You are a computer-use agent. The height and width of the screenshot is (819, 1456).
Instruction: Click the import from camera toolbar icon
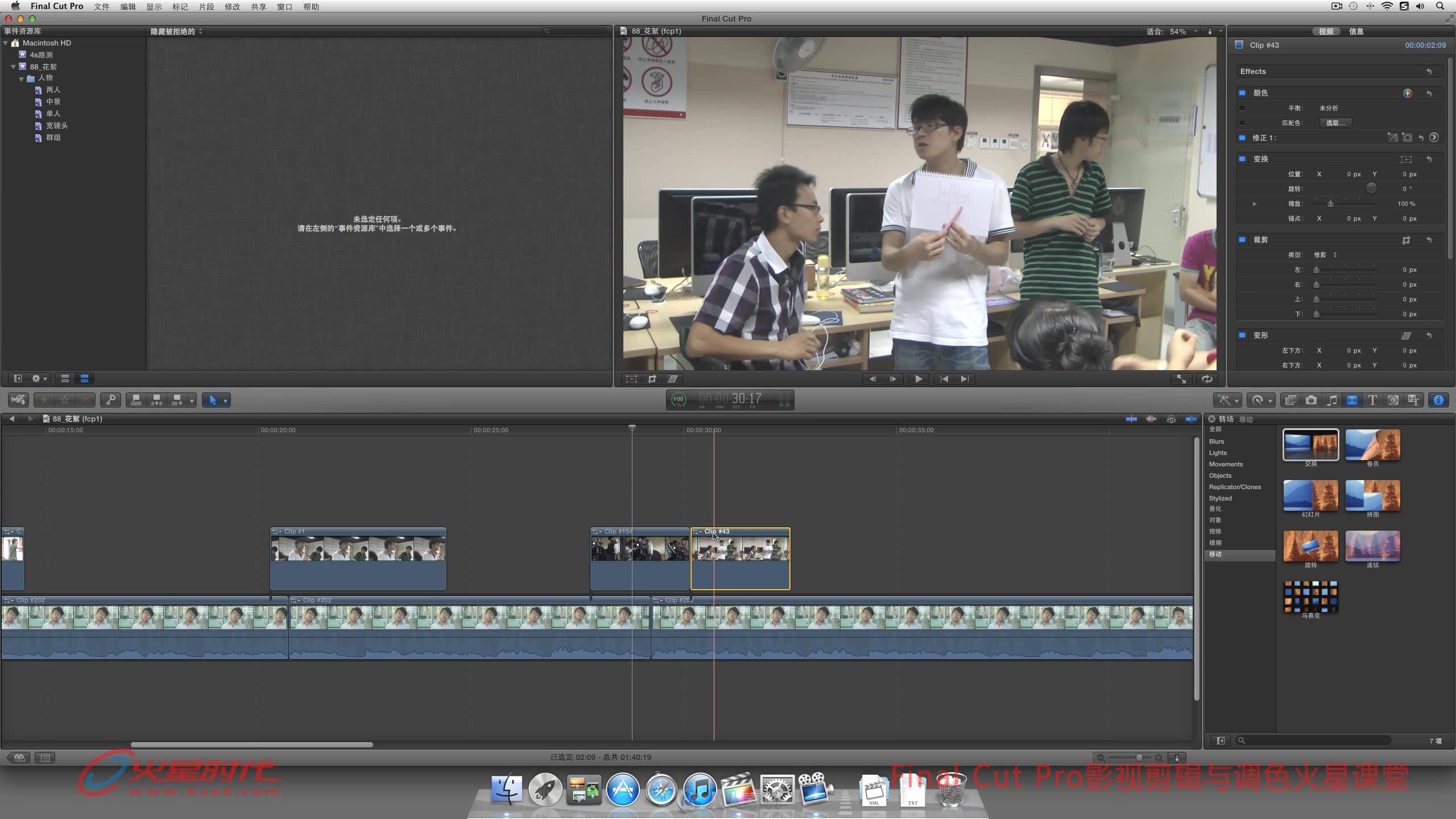point(18,400)
